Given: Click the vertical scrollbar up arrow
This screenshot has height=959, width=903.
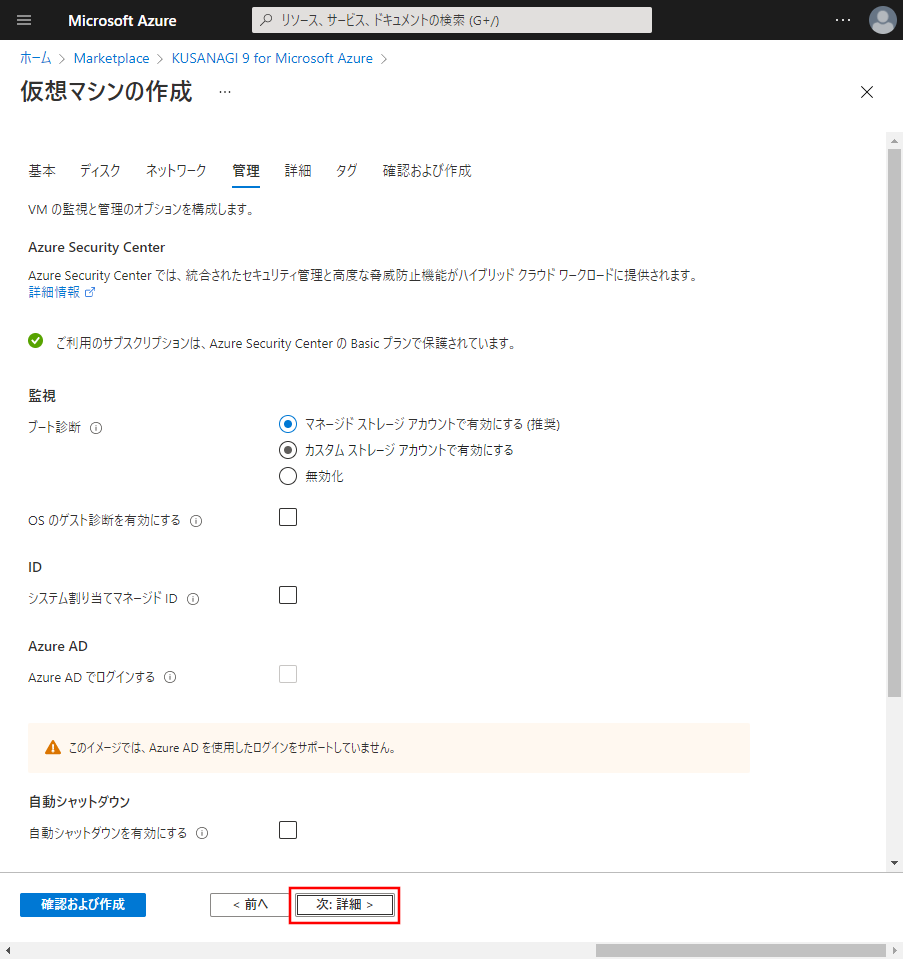Looking at the screenshot, I should click(894, 141).
